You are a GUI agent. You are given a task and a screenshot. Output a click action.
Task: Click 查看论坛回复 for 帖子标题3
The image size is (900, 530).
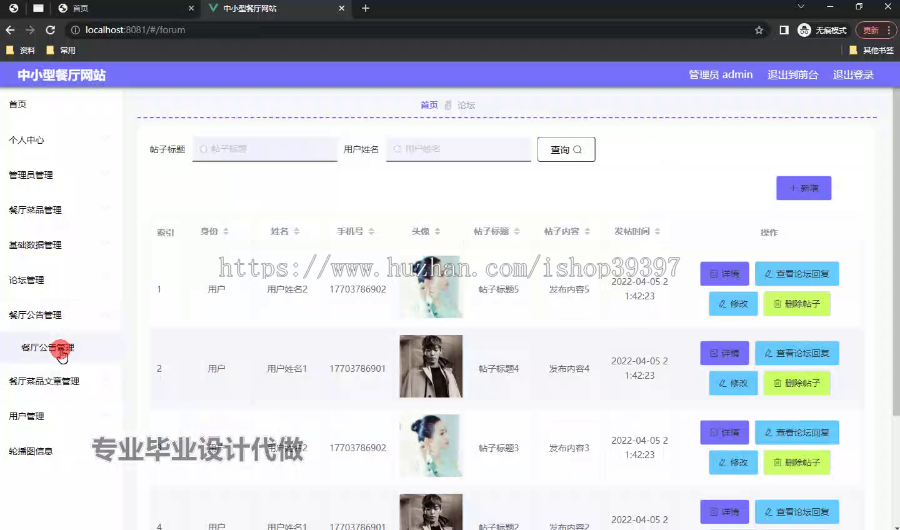797,432
